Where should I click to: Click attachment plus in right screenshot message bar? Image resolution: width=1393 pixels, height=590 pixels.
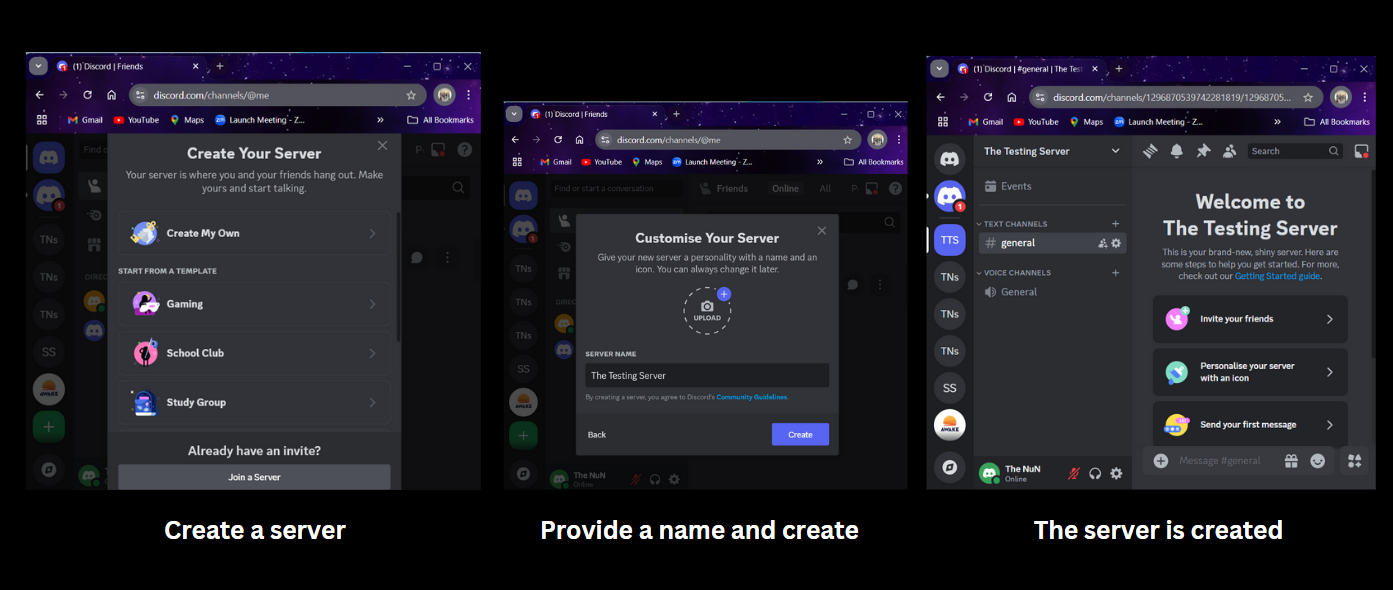point(1161,461)
